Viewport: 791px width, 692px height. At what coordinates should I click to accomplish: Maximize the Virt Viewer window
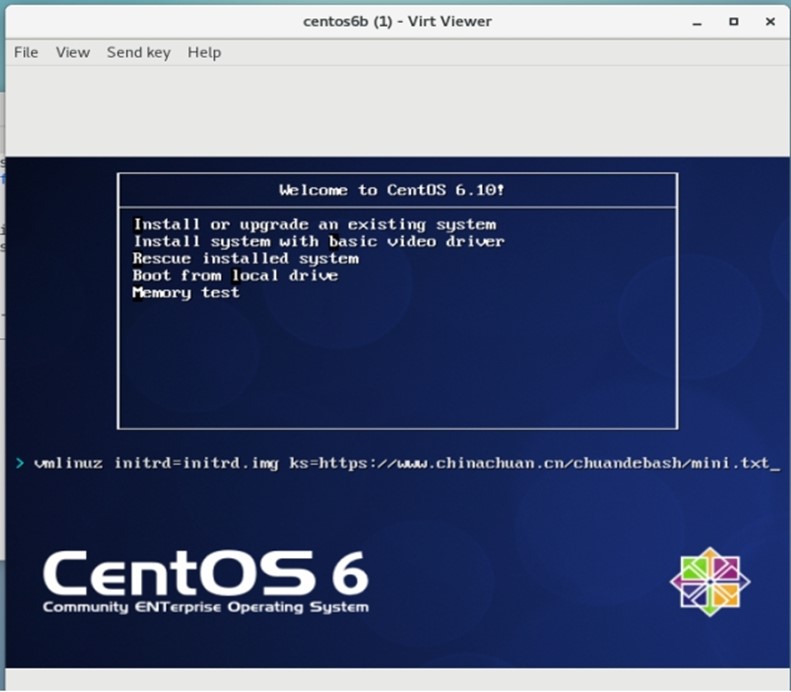(x=733, y=22)
